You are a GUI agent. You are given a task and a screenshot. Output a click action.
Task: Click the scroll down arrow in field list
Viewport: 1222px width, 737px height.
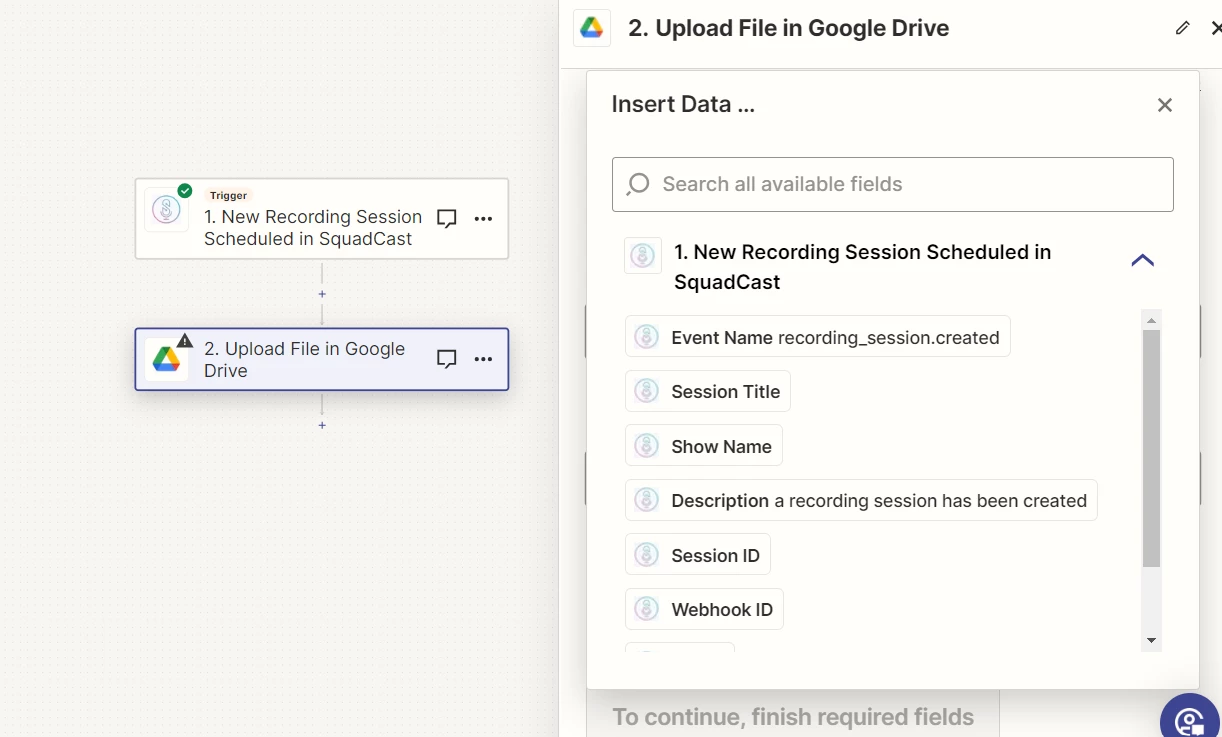coord(1151,640)
